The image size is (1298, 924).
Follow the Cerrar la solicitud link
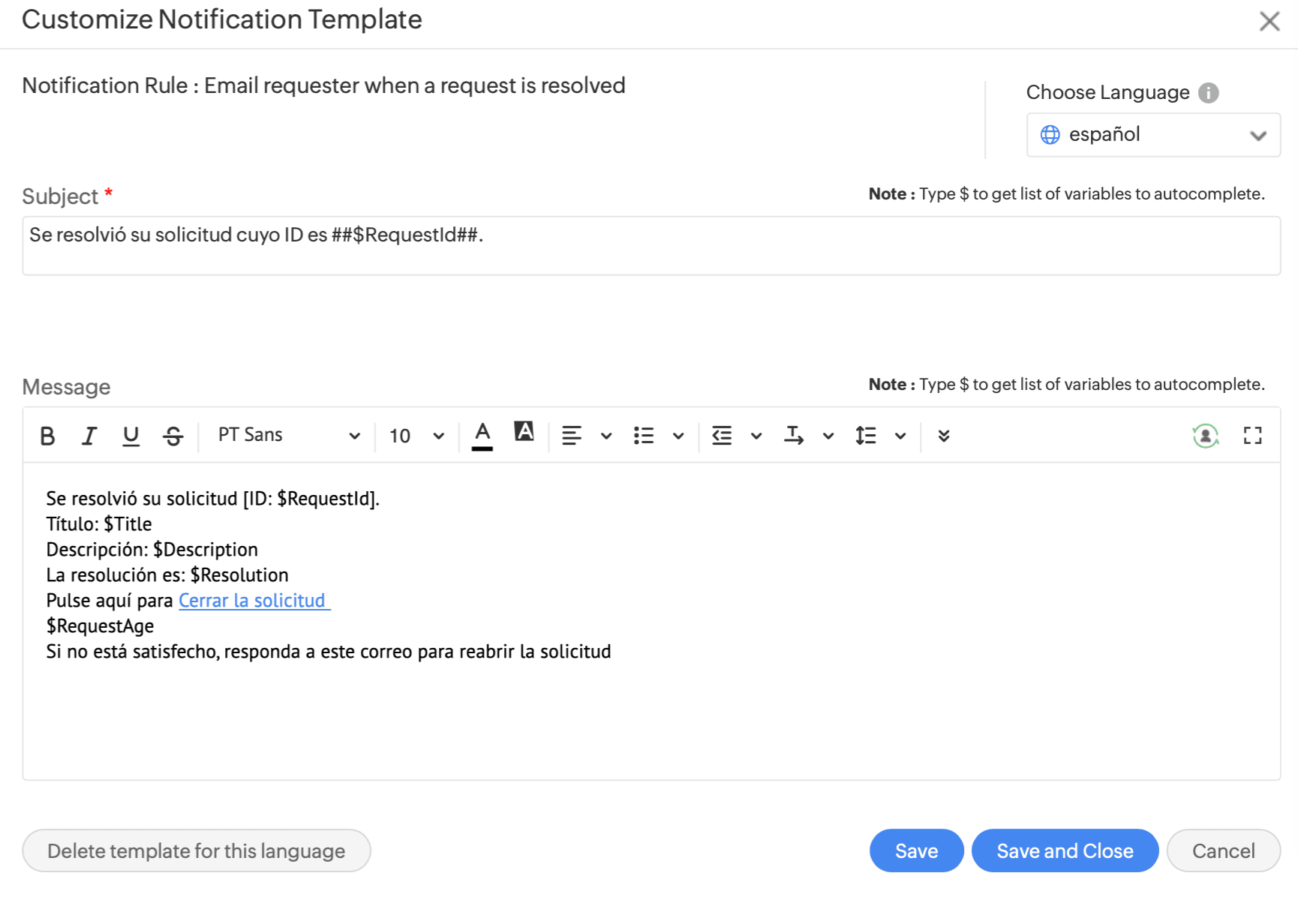[253, 601]
